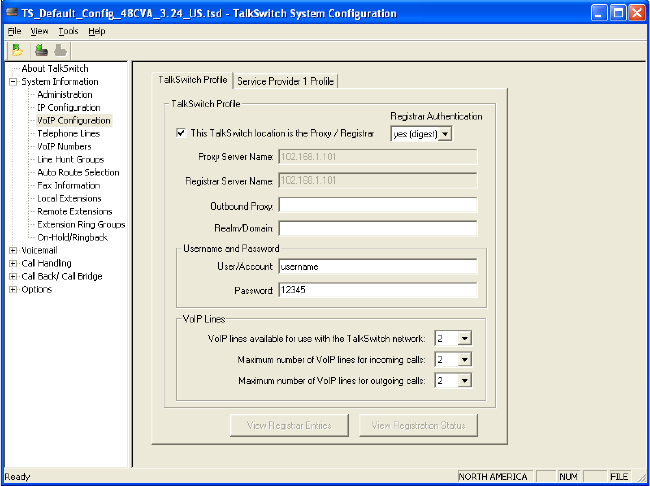Select Telephone Lines in the tree
Image resolution: width=650 pixels, height=486 pixels.
point(68,134)
